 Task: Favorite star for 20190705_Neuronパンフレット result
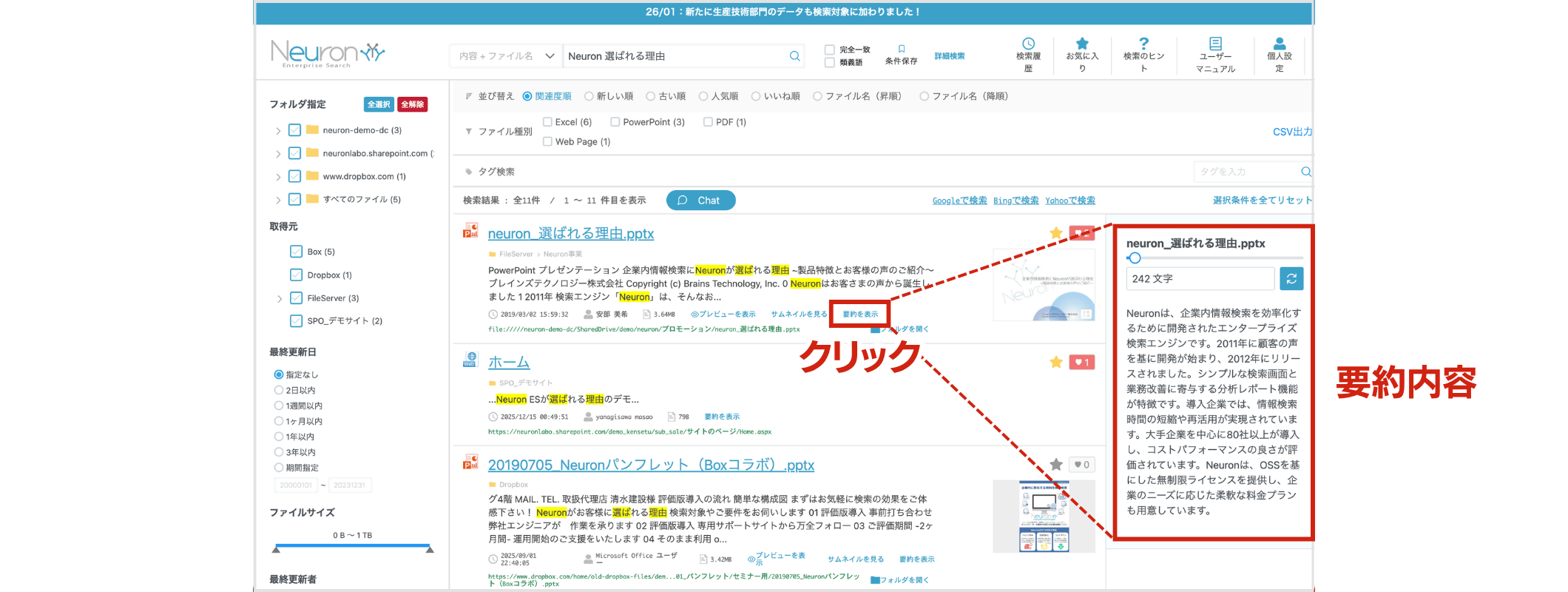[1056, 465]
